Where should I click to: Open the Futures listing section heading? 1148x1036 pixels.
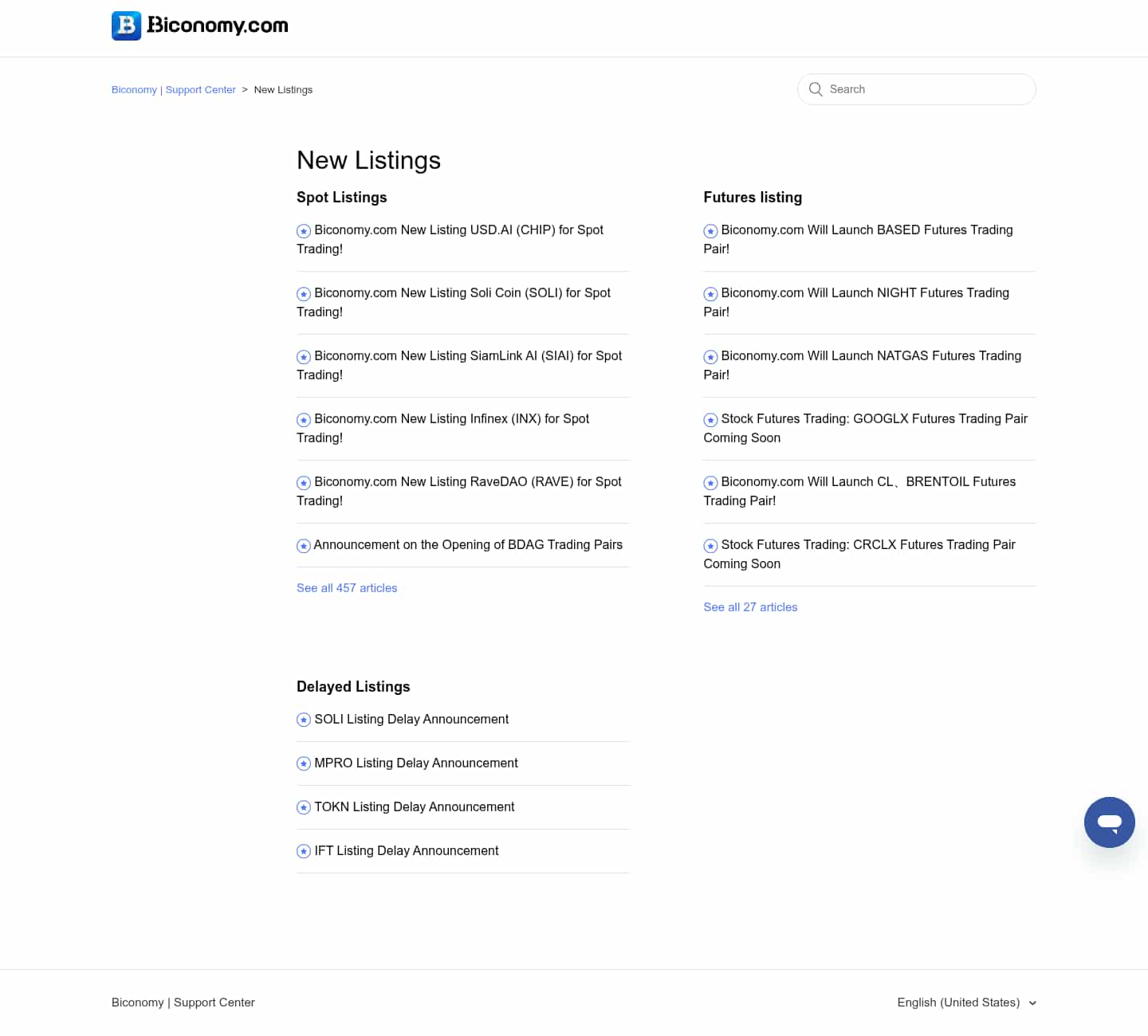(x=753, y=198)
